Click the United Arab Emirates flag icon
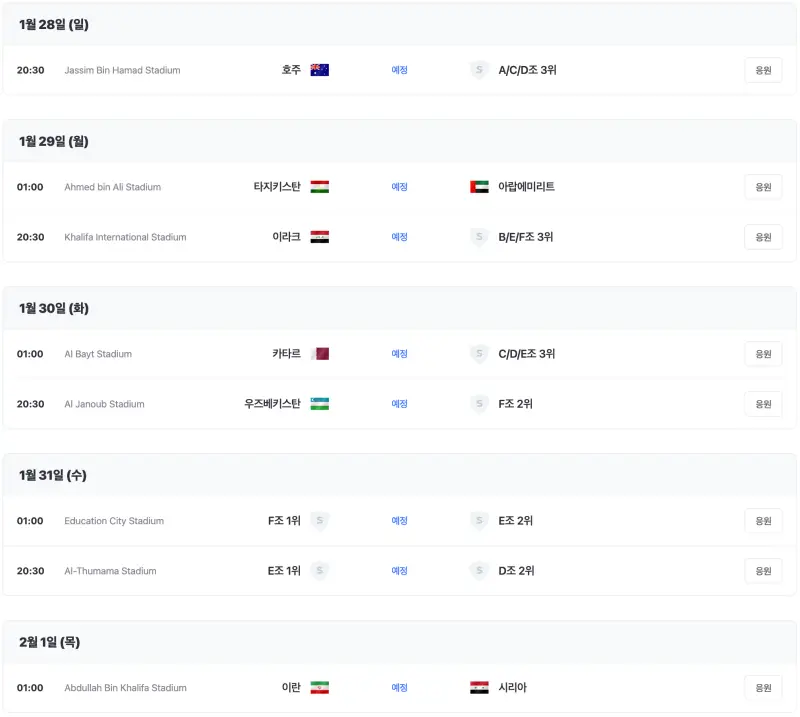Screen dimensions: 800x717 pos(479,187)
